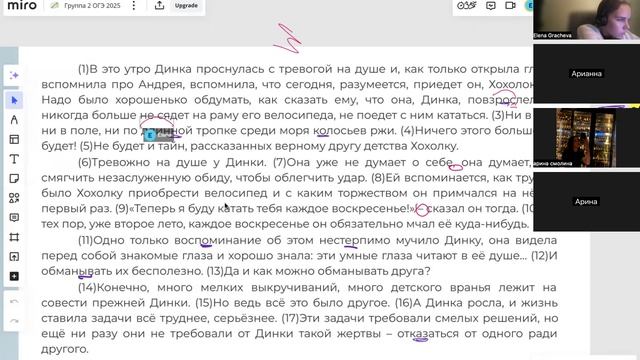Open the Miro AI sparkle tool

click(14, 76)
